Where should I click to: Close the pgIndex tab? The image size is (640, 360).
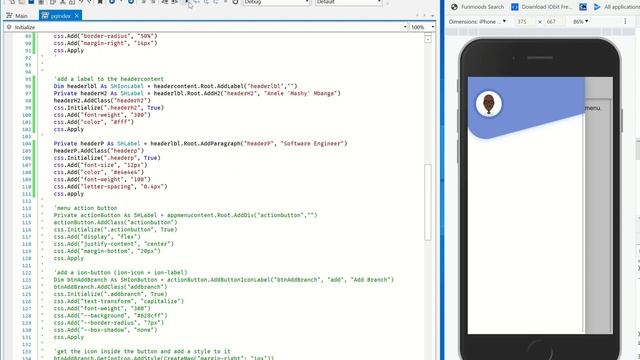(x=76, y=16)
